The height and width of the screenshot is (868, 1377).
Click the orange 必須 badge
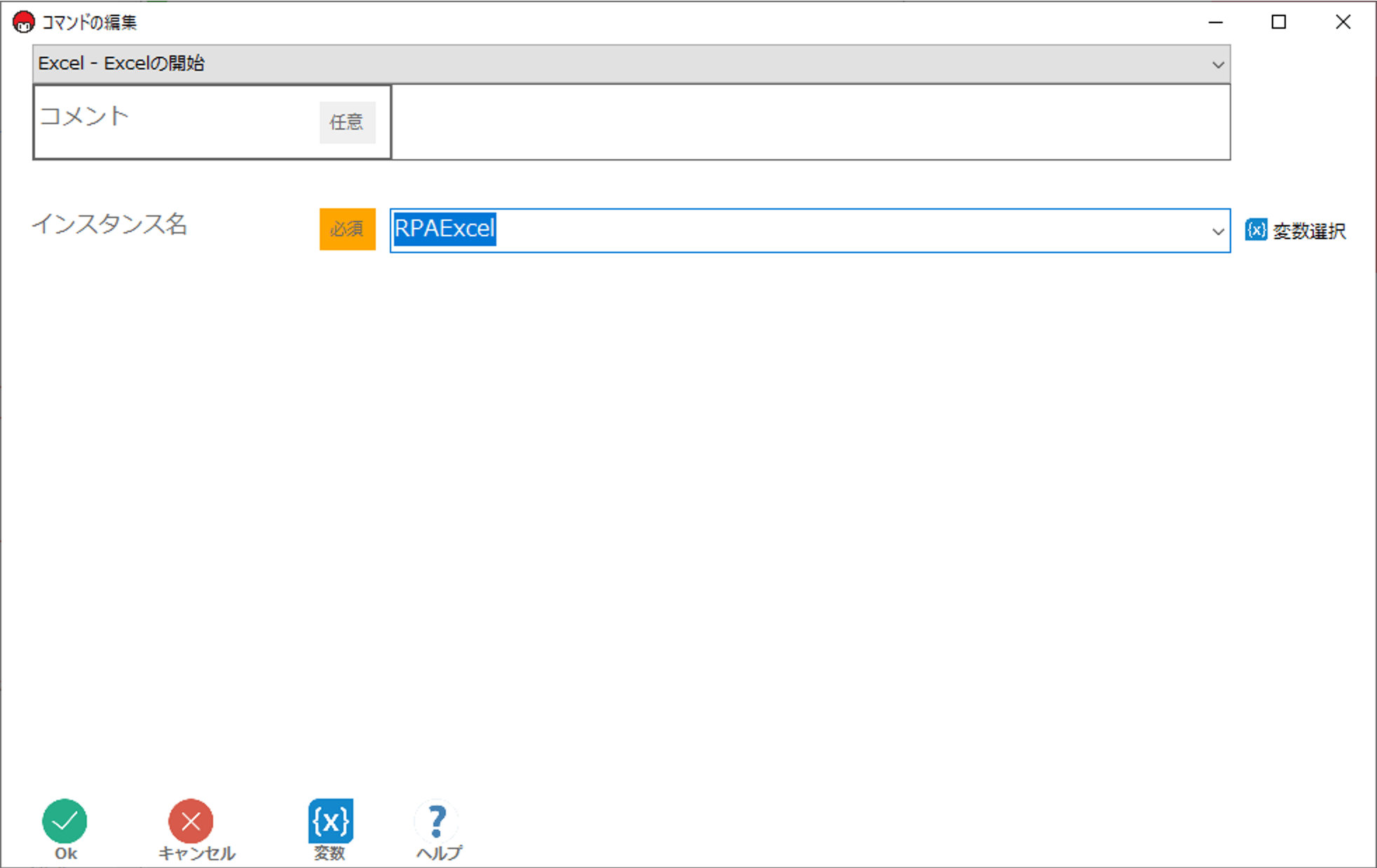click(347, 229)
